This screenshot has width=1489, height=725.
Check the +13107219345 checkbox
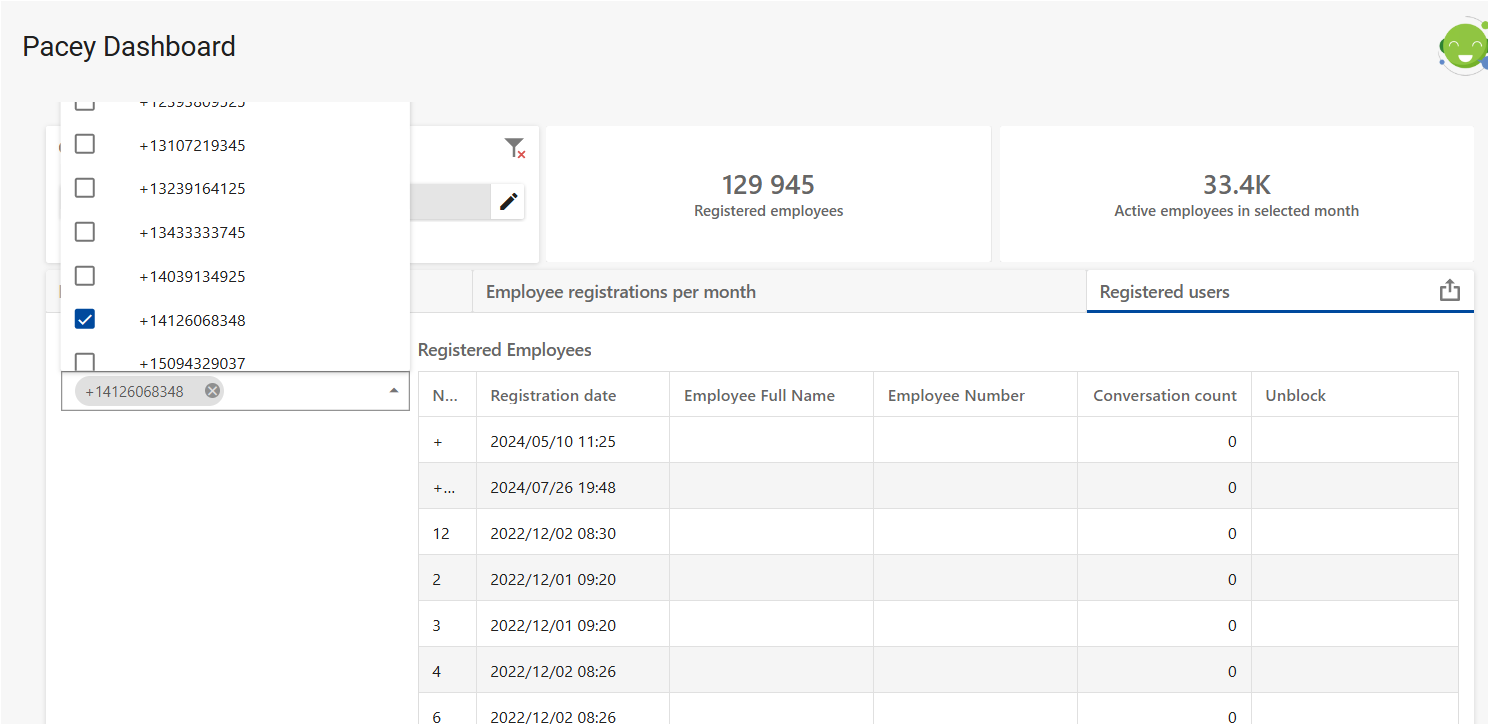click(85, 145)
